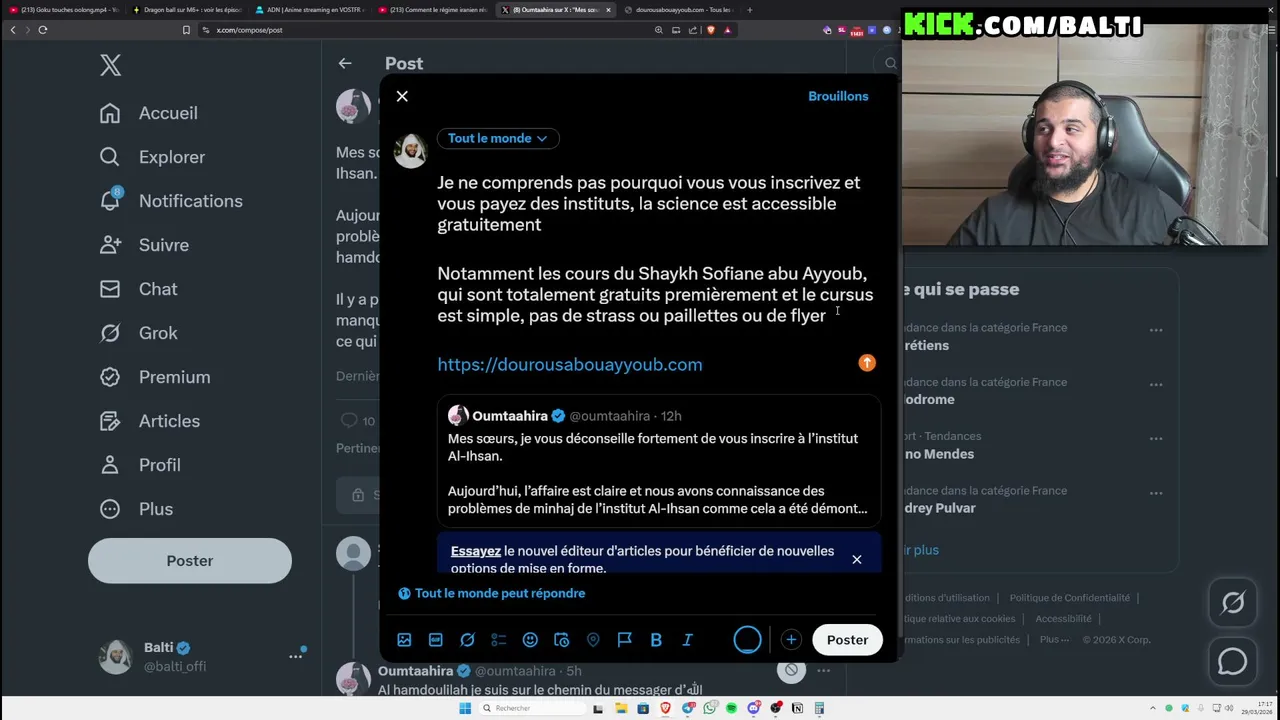The width and height of the screenshot is (1280, 720).
Task: Click the Brave shields icon in address bar
Action: tap(711, 30)
